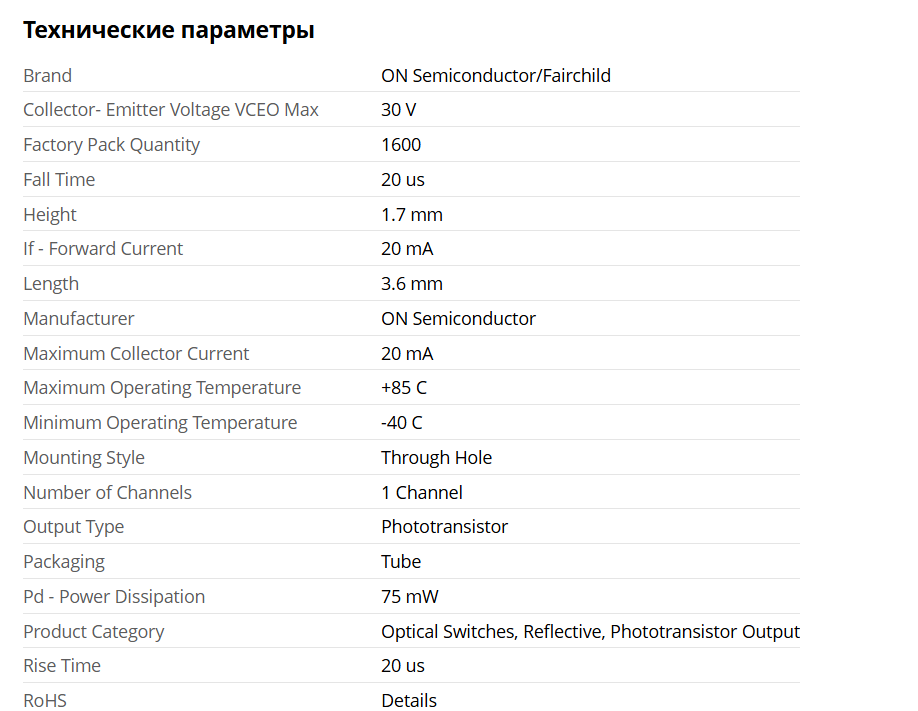
Task: Select the 30 V voltage value
Action: pos(398,110)
